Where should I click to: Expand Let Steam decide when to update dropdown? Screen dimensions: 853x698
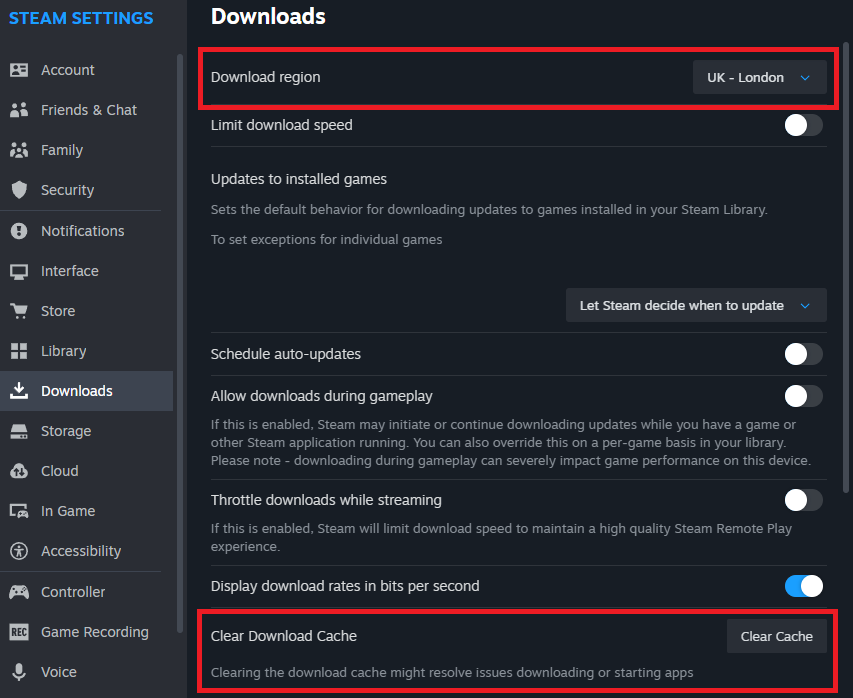696,305
